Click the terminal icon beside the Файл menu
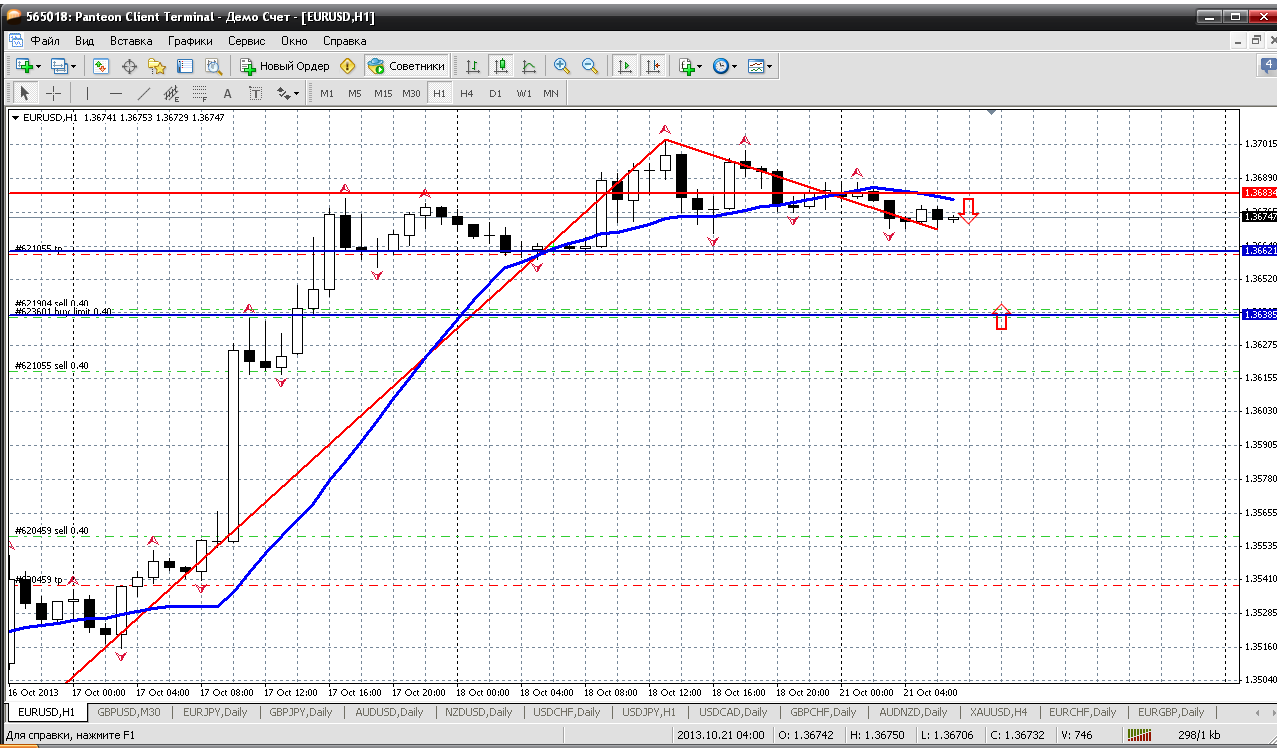This screenshot has width=1288, height=748. (x=15, y=41)
